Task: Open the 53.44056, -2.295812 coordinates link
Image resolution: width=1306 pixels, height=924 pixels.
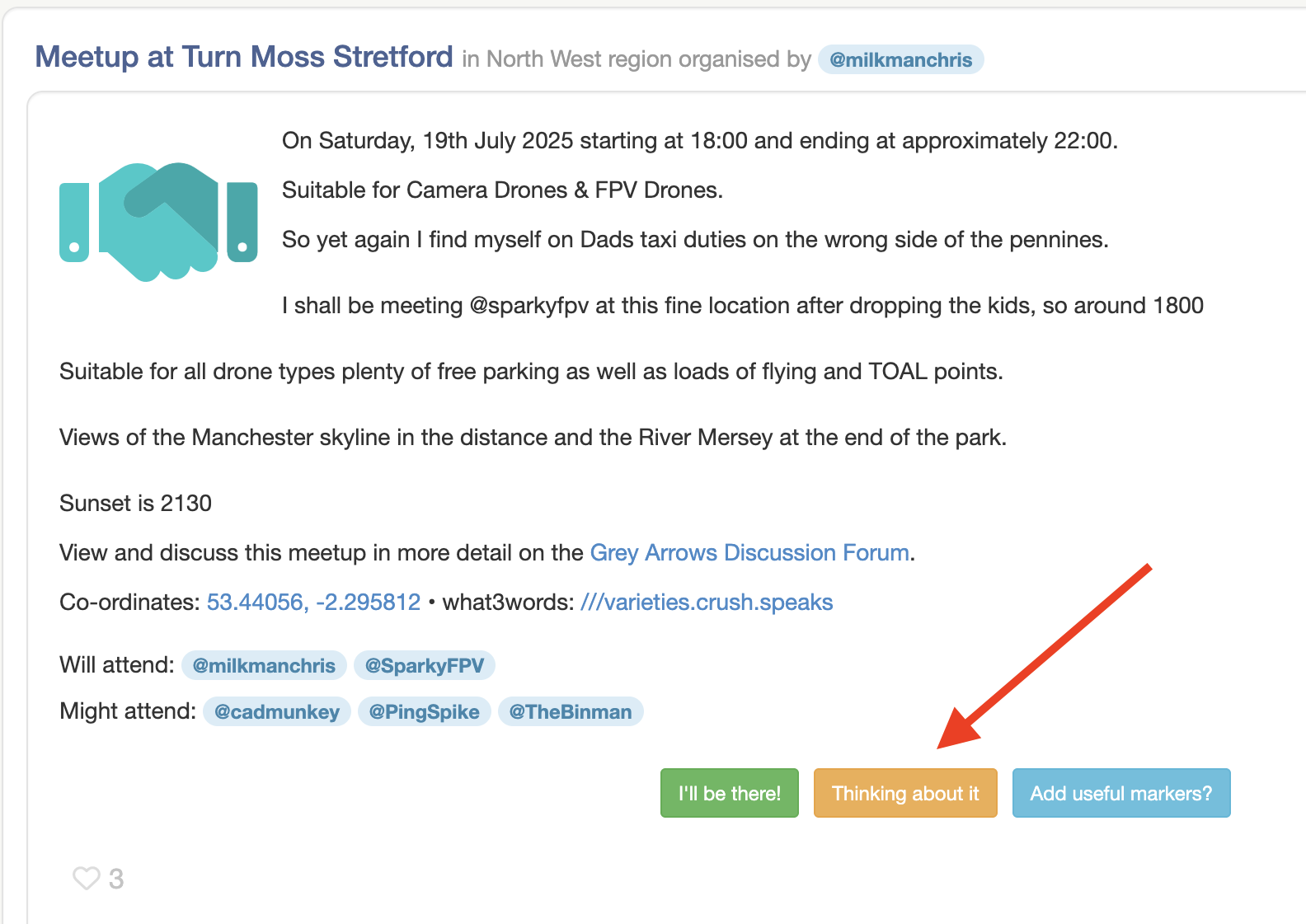Action: pyautogui.click(x=313, y=602)
